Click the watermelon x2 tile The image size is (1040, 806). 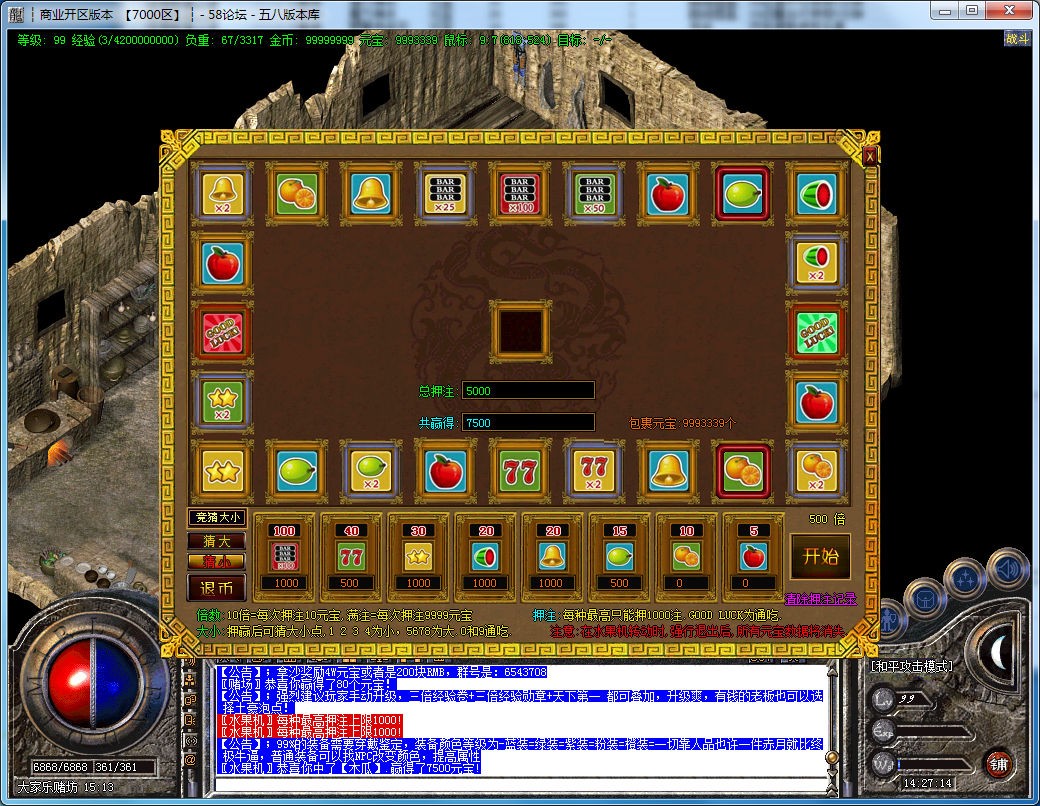(816, 263)
